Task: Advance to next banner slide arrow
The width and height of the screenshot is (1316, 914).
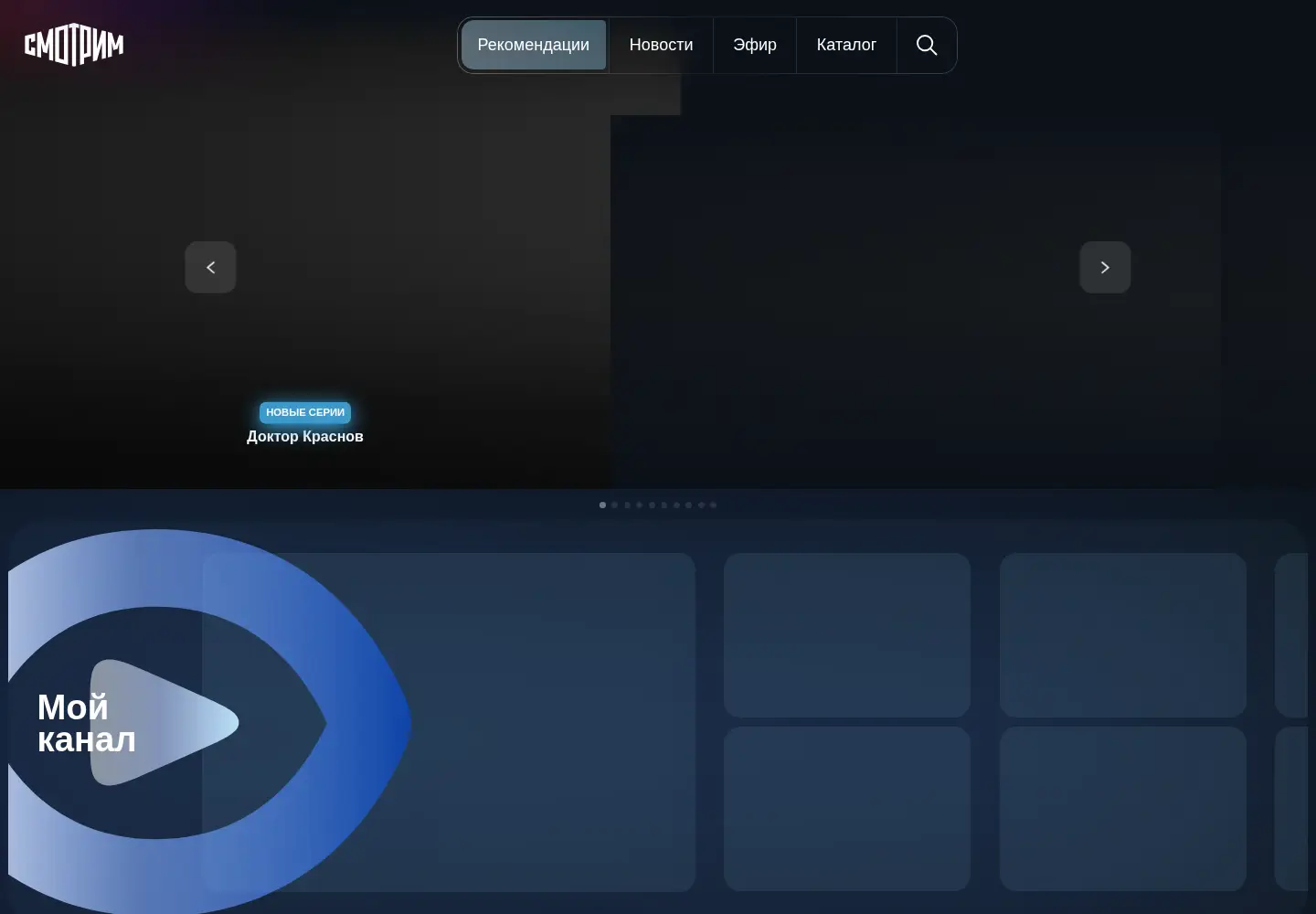Action: point(1105,268)
